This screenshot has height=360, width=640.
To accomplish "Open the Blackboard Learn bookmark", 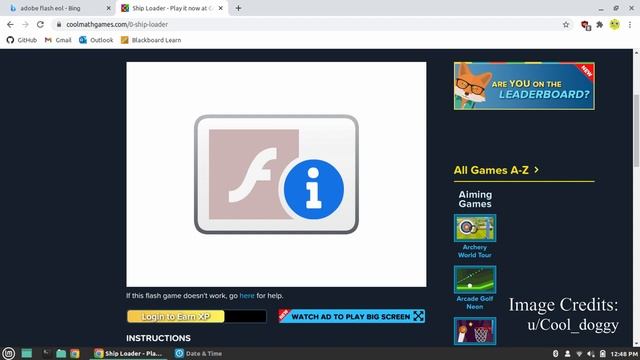I will [x=151, y=40].
